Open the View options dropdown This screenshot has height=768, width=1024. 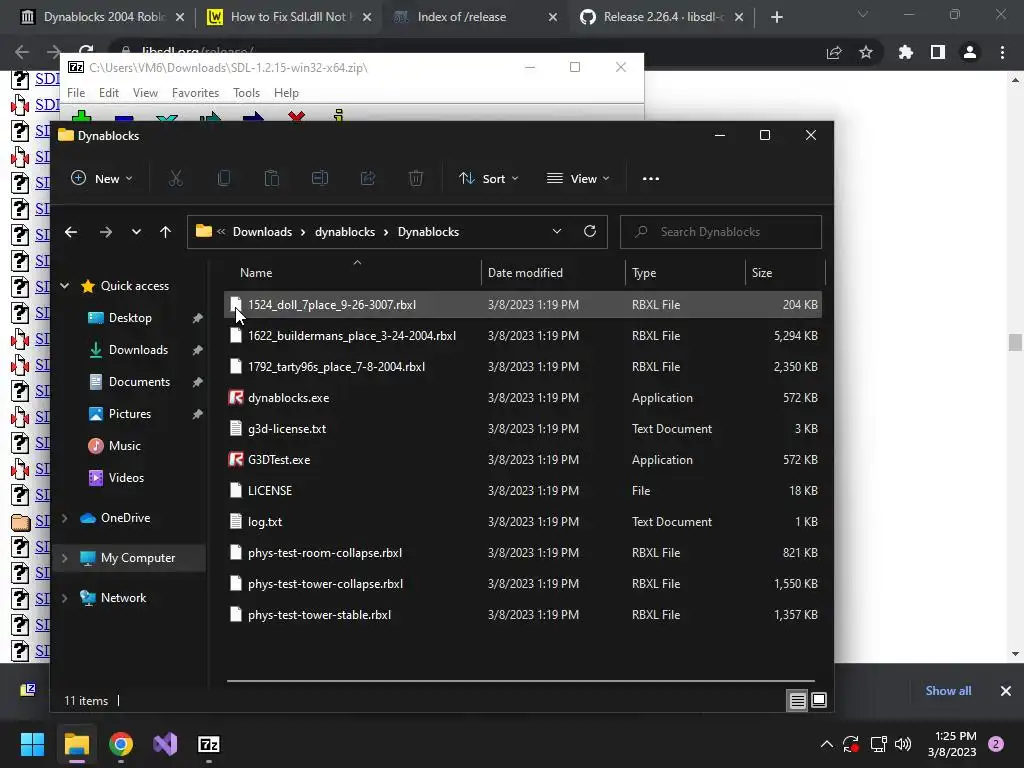[x=579, y=178]
